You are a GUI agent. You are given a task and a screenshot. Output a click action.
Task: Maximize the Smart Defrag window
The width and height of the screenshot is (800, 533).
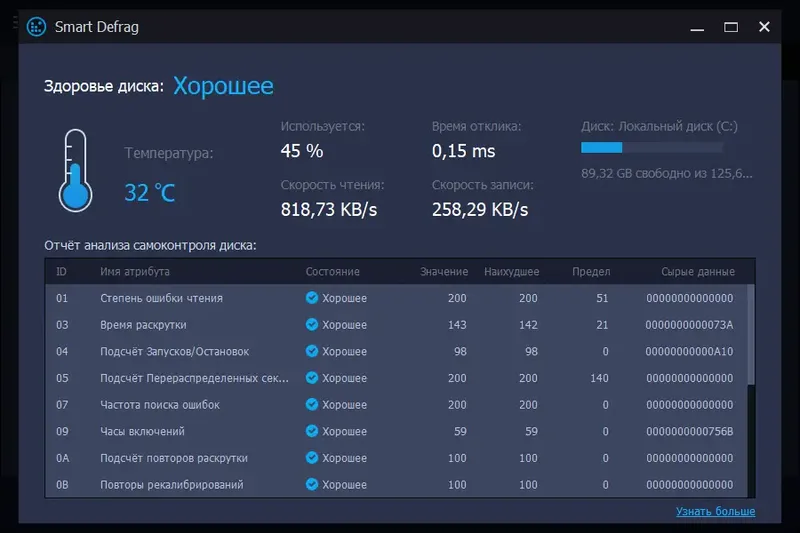pos(731,27)
